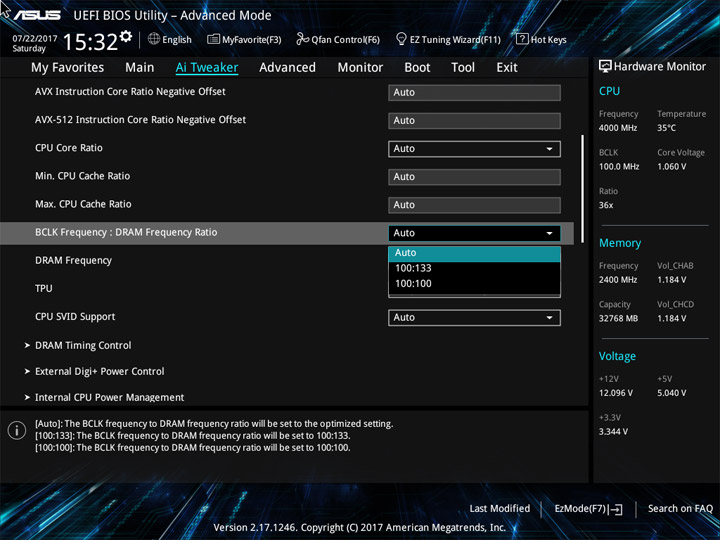Open the CPU Core Ratio dropdown
This screenshot has height=540, width=720.
click(474, 149)
